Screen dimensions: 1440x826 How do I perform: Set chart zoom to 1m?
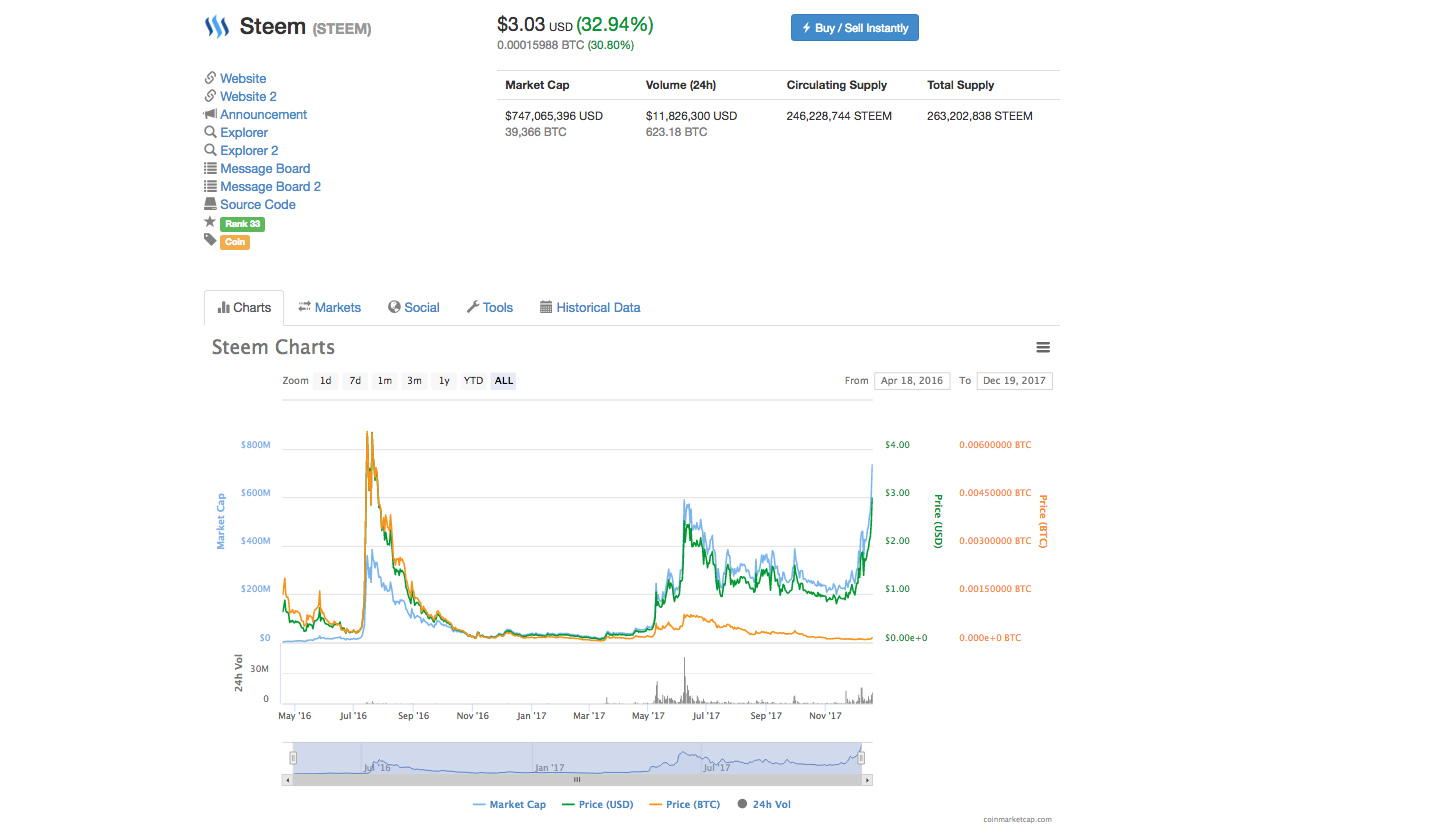click(385, 381)
